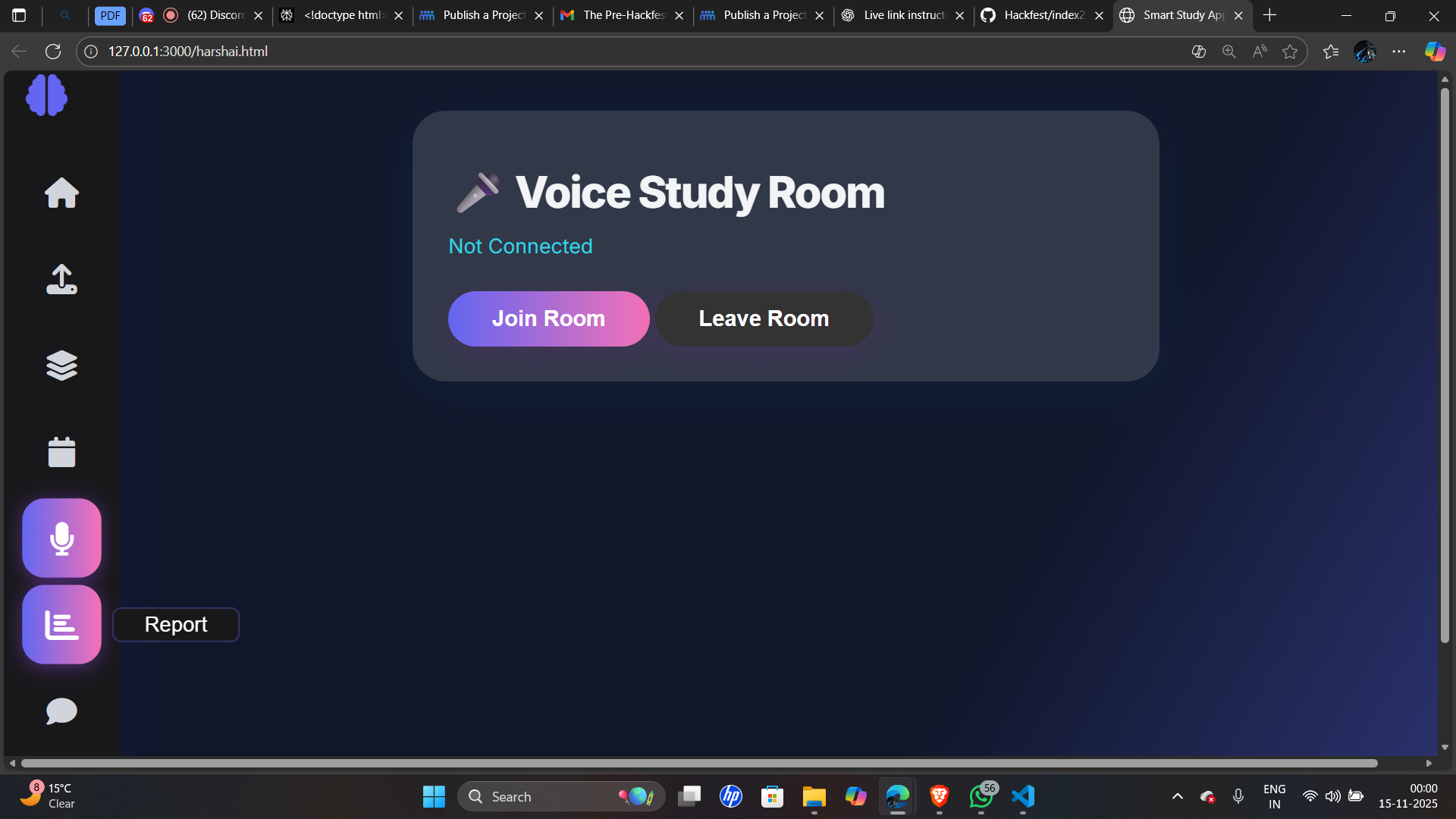
Task: Select the microphone voice room icon
Action: pyautogui.click(x=61, y=538)
